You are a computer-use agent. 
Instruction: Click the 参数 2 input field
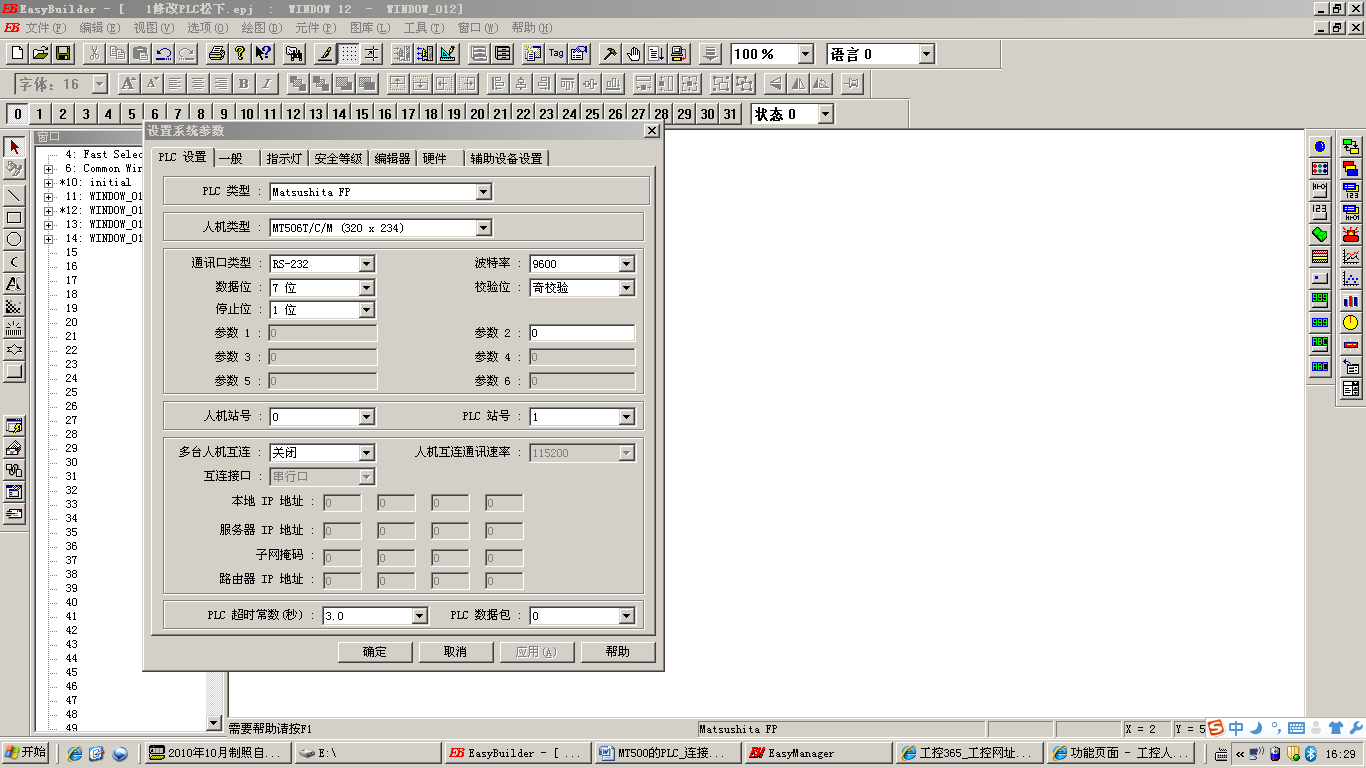click(x=581, y=333)
